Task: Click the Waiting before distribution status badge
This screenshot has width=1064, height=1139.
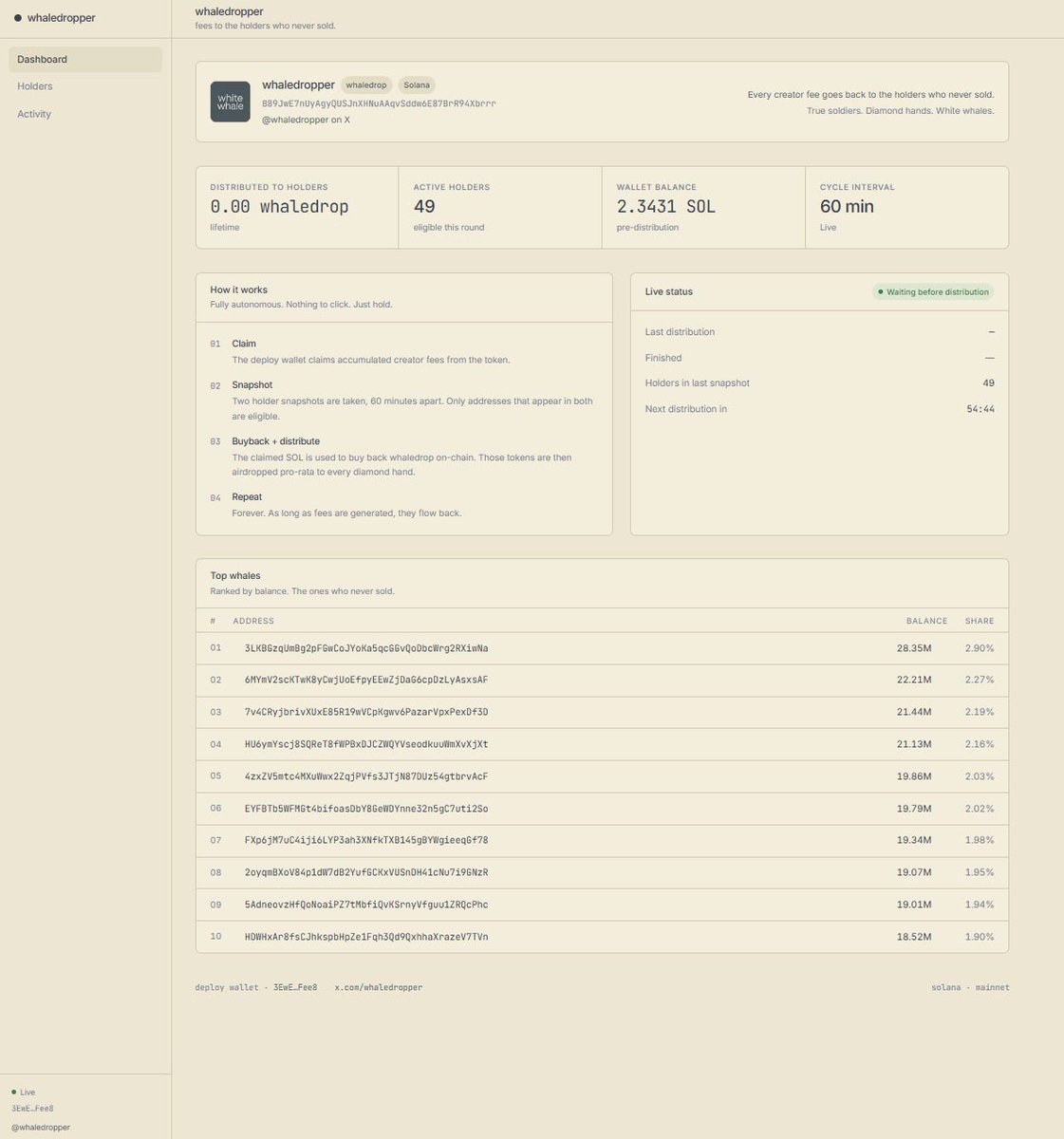Action: pos(933,291)
